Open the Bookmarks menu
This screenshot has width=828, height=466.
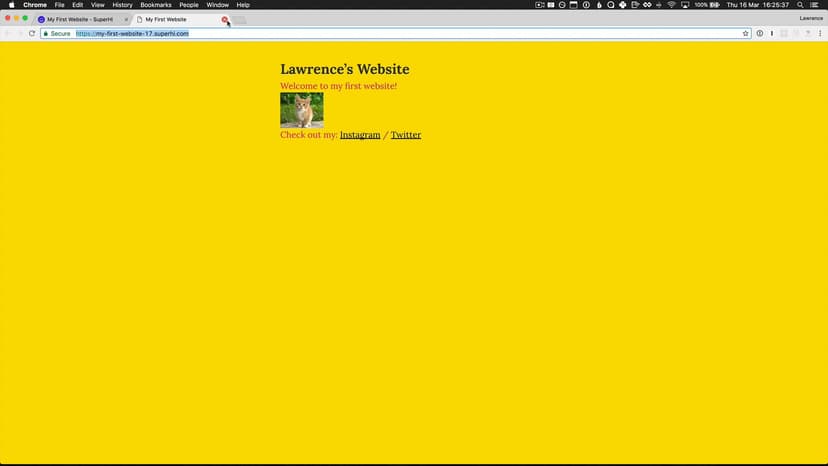(155, 5)
